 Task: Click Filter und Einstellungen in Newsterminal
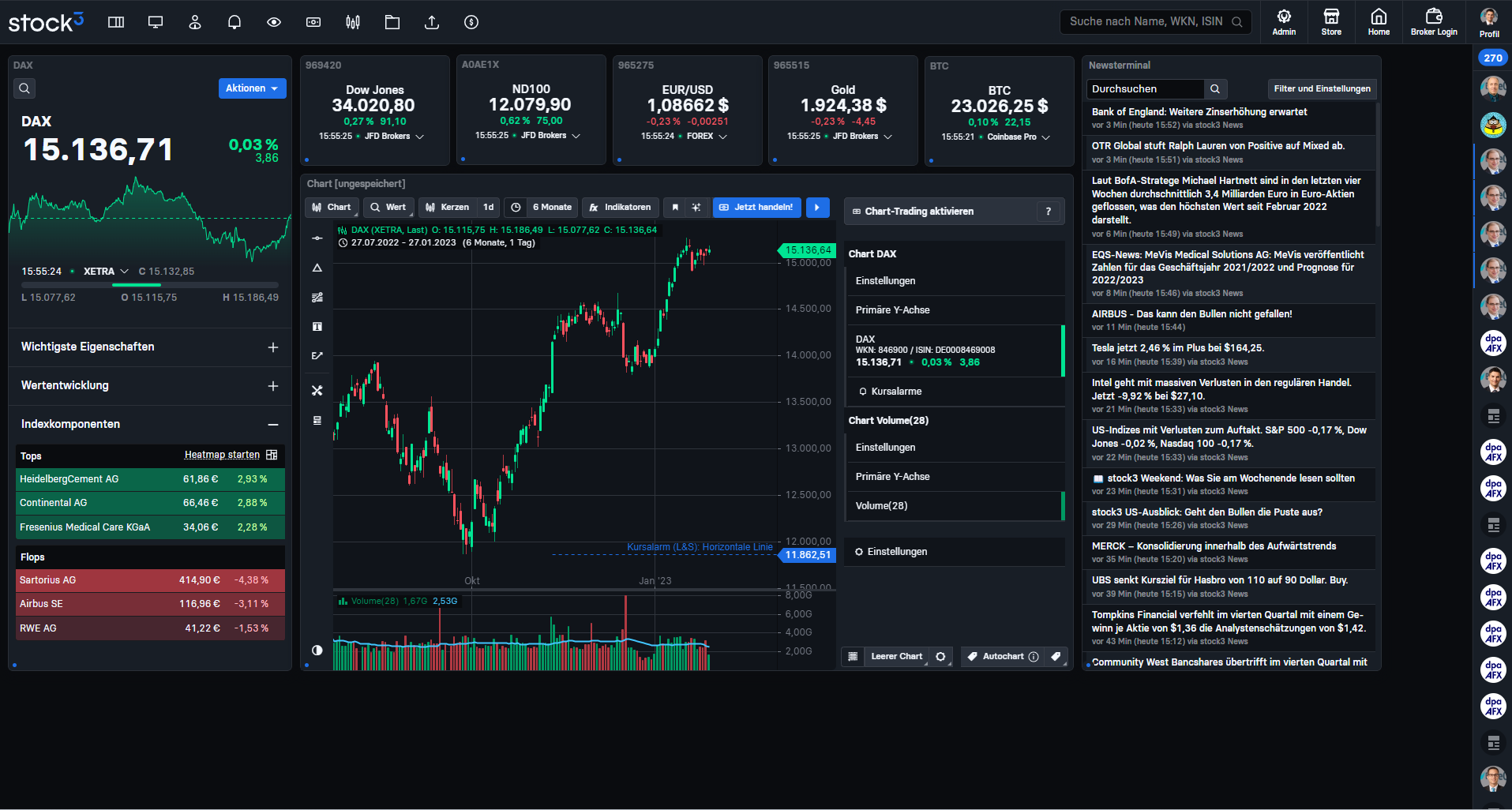click(1322, 88)
